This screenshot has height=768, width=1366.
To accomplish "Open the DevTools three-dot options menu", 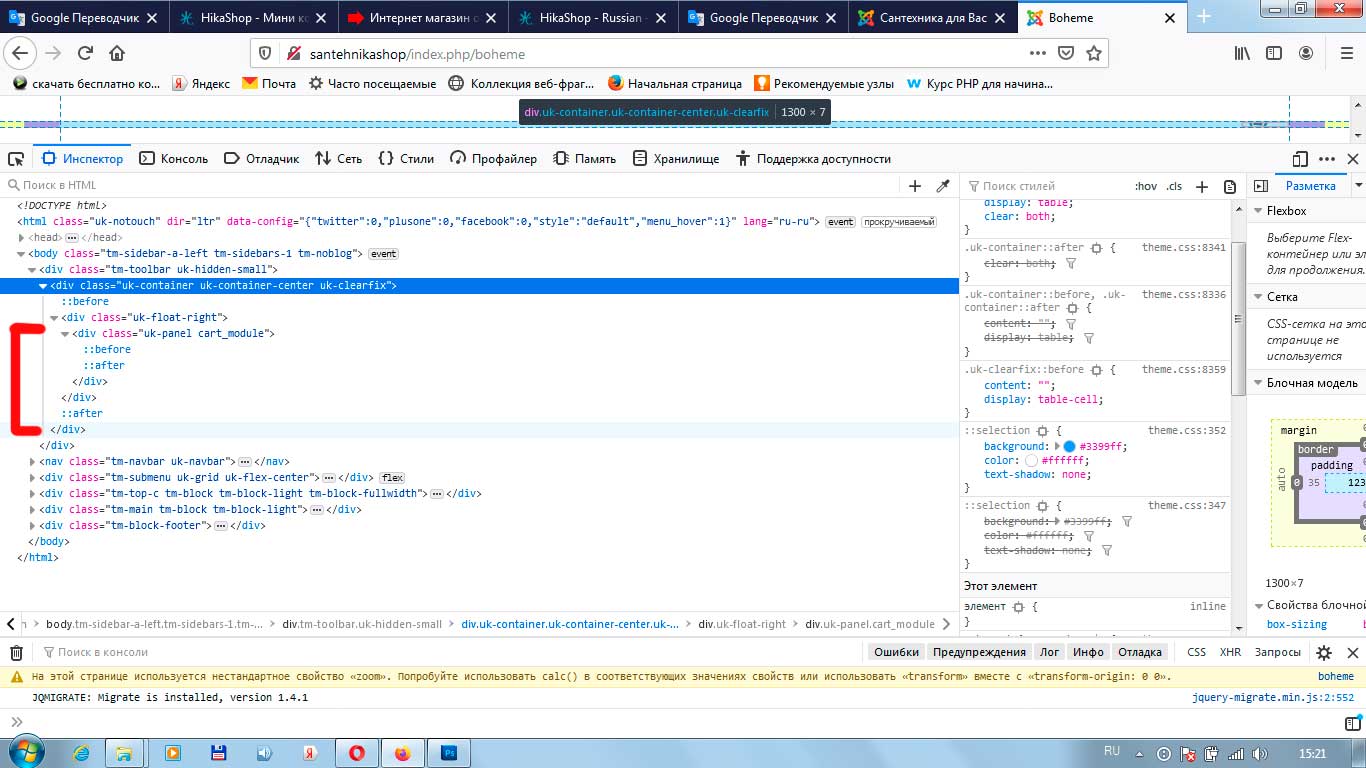I will 1327,159.
